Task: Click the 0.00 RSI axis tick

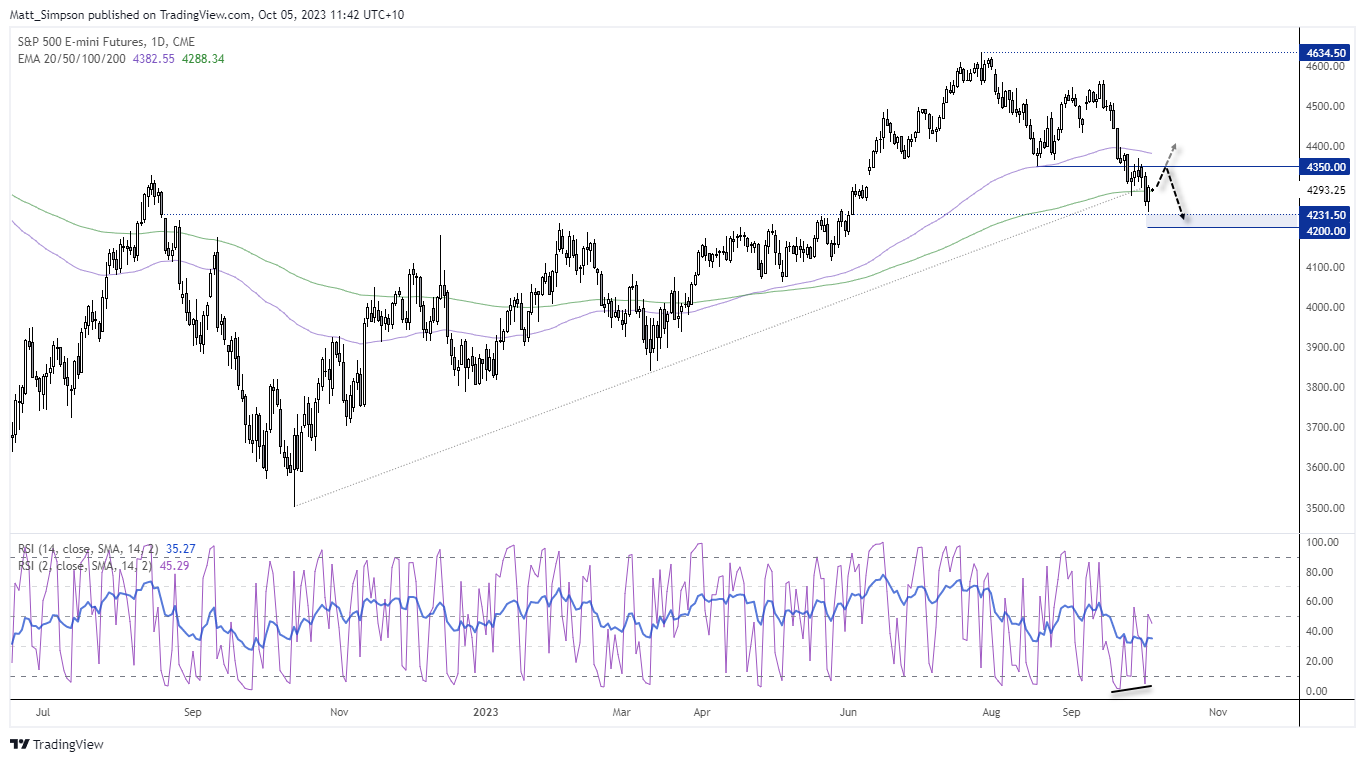Action: (x=1318, y=691)
